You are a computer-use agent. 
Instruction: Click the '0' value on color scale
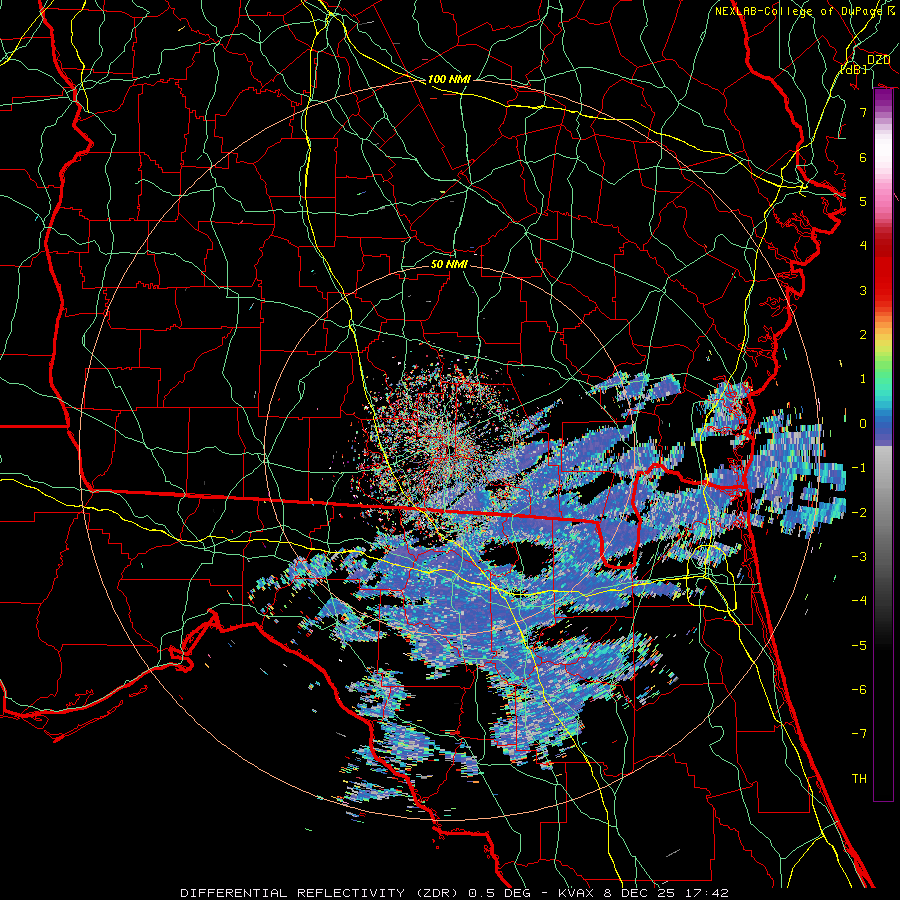pos(863,424)
